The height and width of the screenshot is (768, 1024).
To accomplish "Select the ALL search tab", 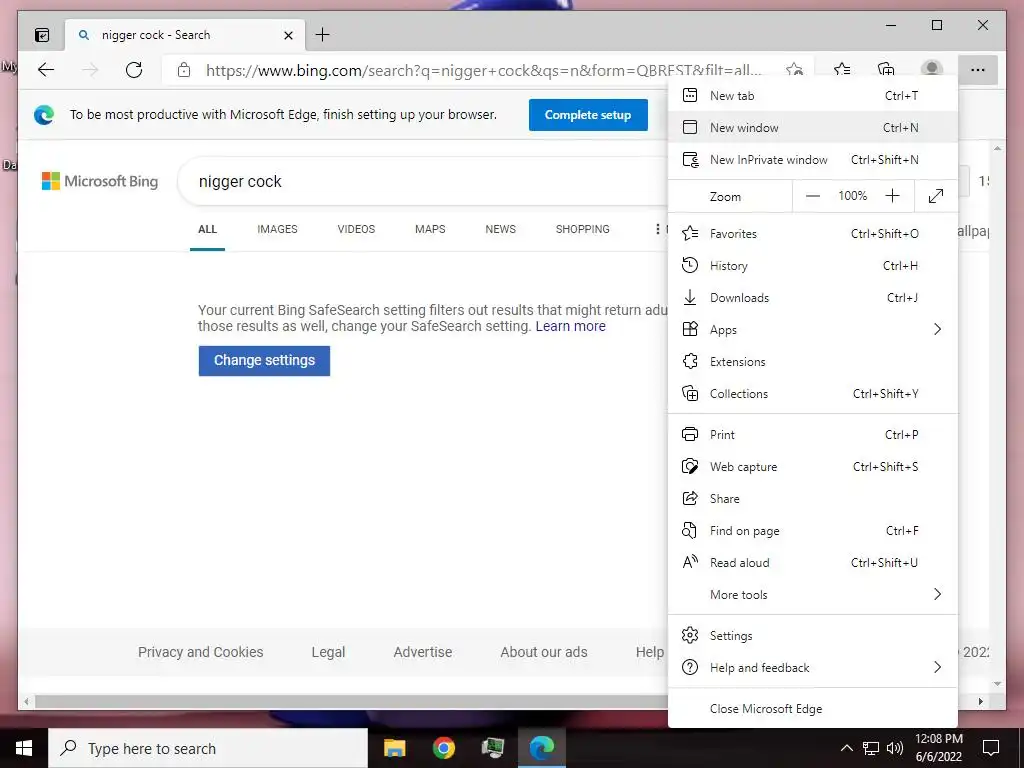I will tap(207, 229).
